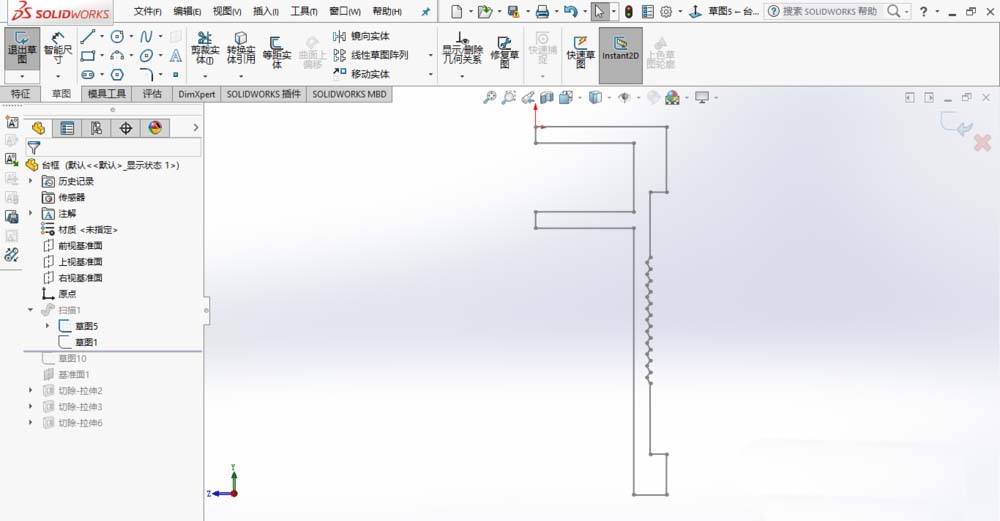Screen dimensions: 1000x521
Task: Open the exit sketch dropdown arrow
Action: [22, 77]
